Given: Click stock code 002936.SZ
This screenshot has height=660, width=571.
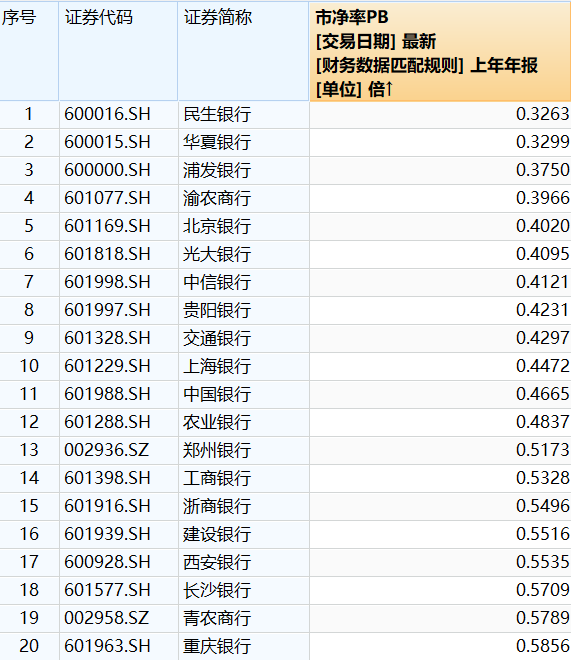Looking at the screenshot, I should click(107, 450).
